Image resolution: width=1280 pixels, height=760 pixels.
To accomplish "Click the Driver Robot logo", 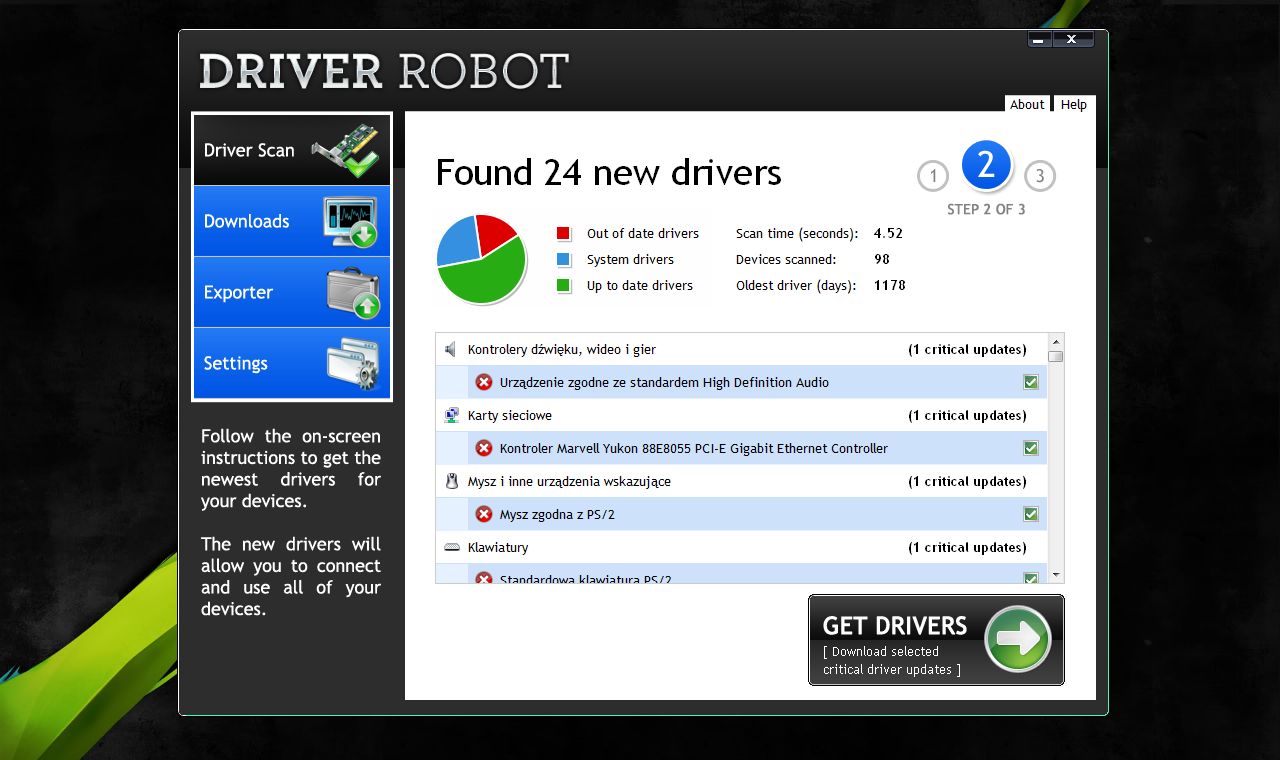I will pos(384,71).
